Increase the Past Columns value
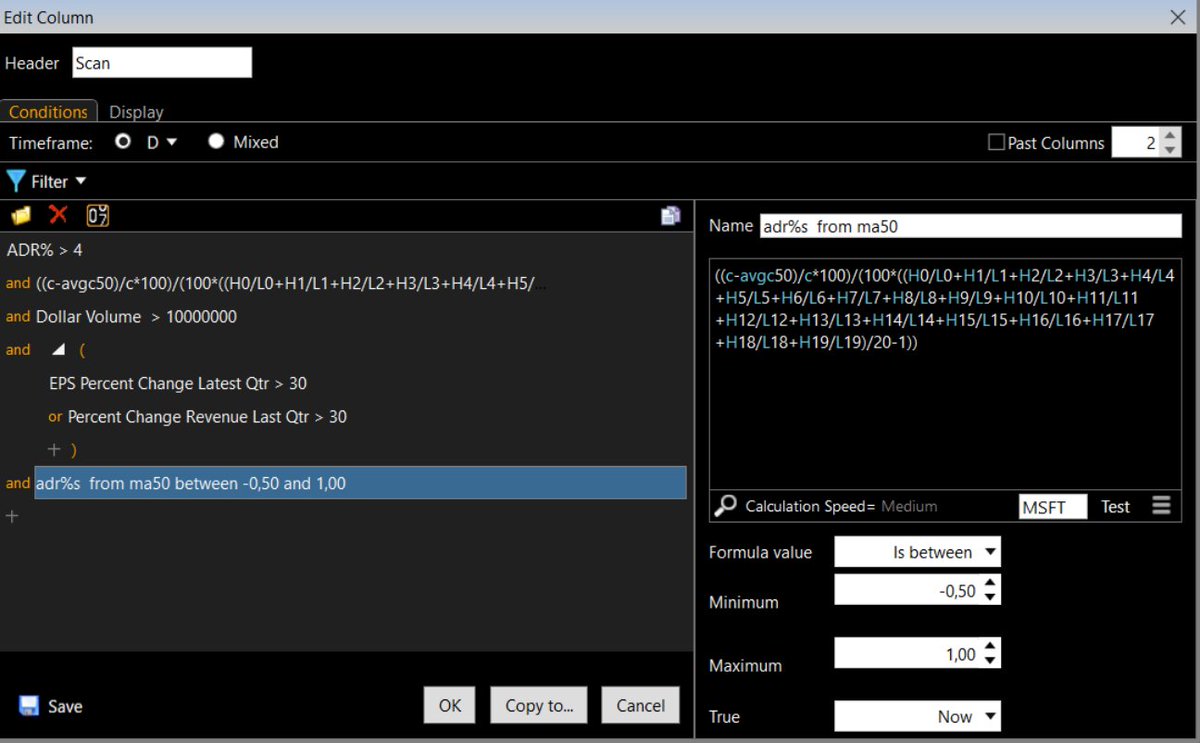 1171,136
